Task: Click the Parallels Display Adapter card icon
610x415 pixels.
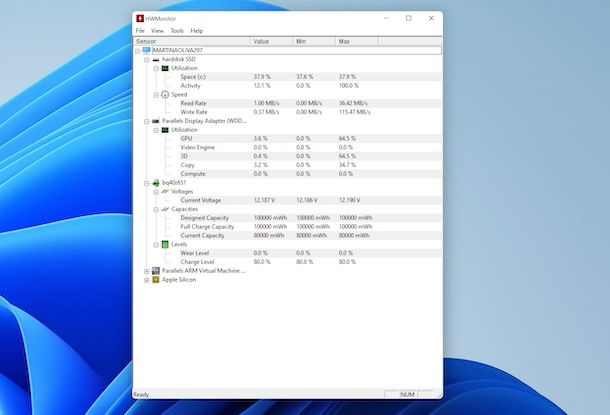Action: coord(156,121)
